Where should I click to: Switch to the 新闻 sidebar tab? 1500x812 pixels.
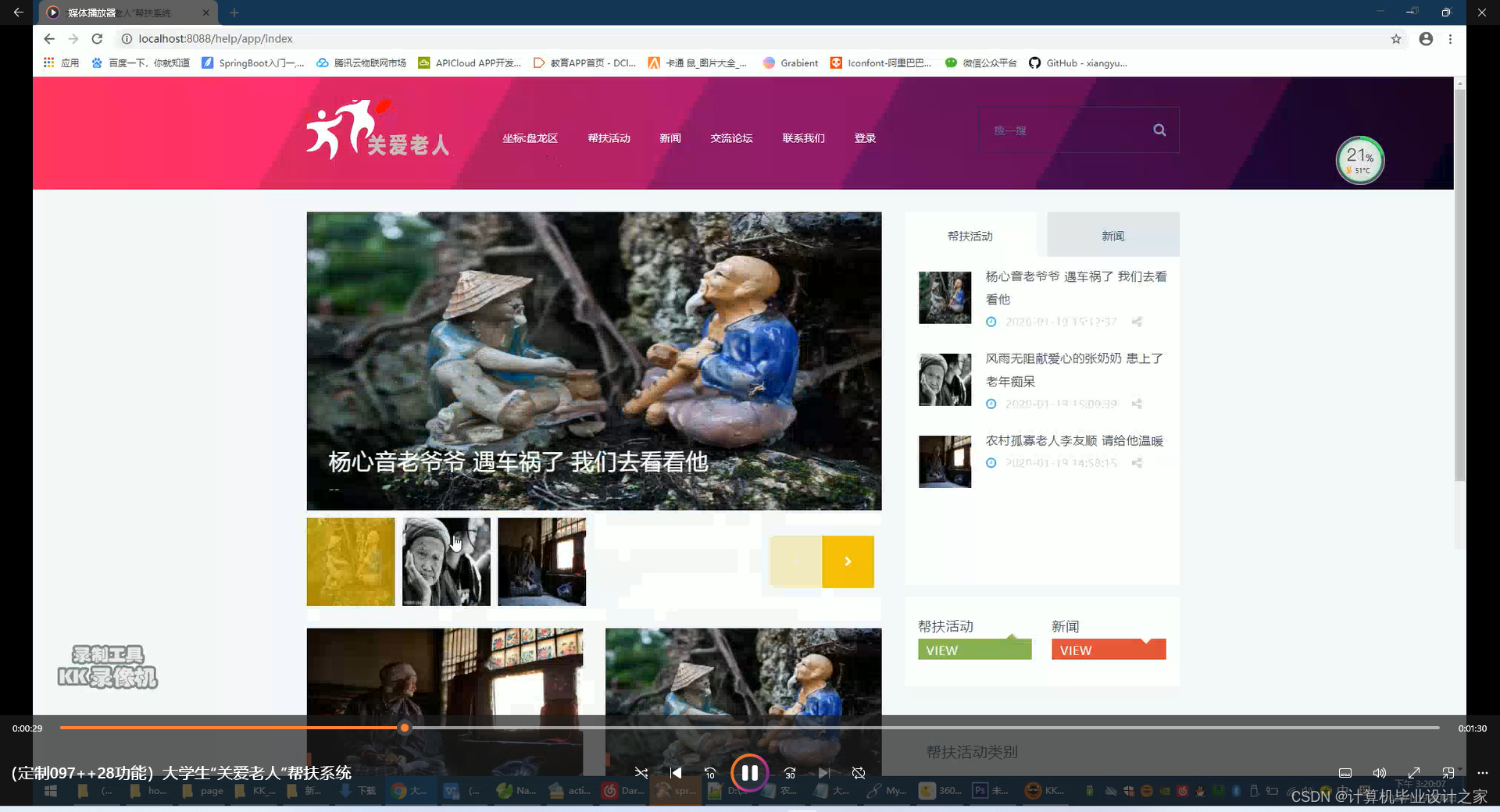point(1112,236)
